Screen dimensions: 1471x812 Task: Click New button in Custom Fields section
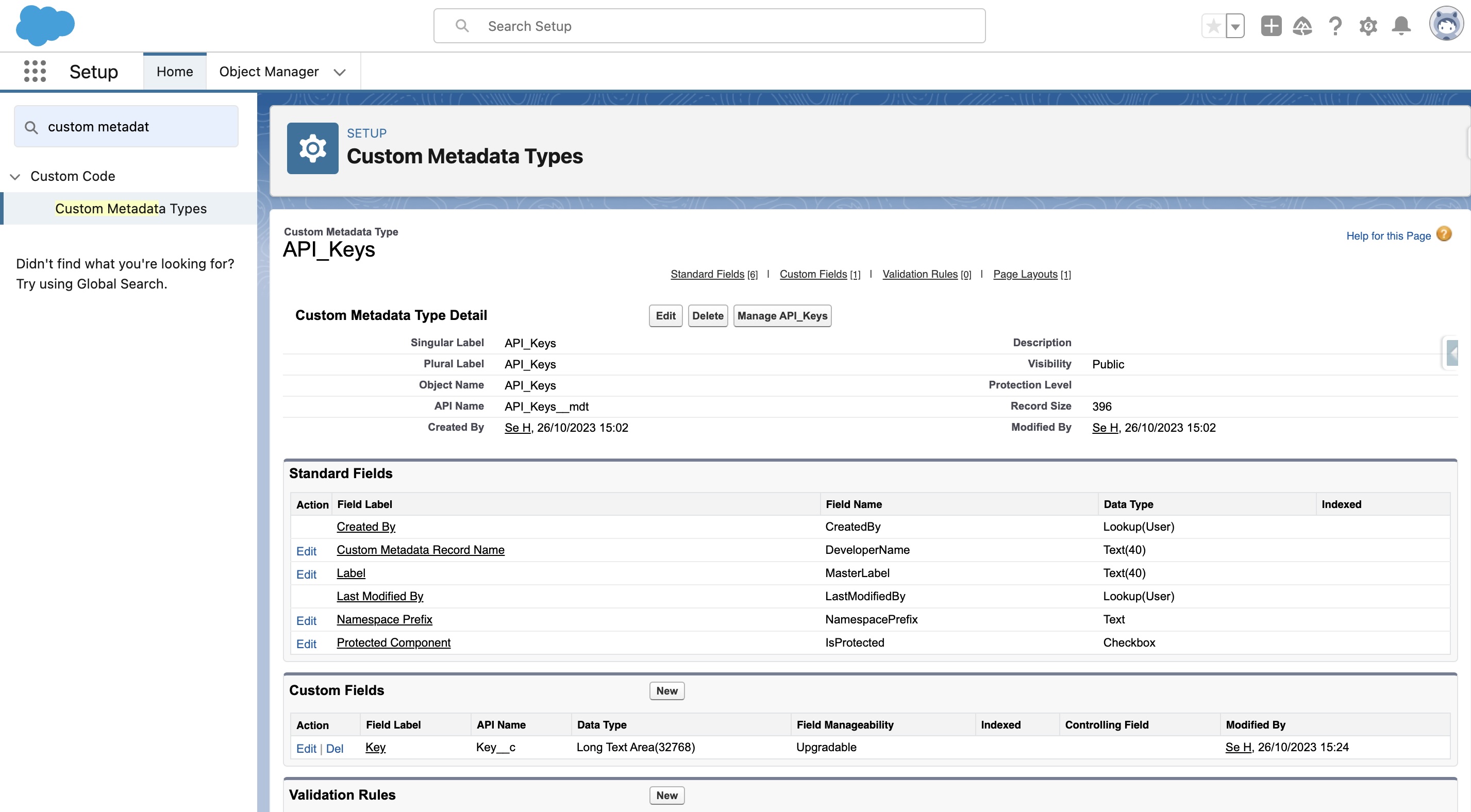[x=666, y=691]
